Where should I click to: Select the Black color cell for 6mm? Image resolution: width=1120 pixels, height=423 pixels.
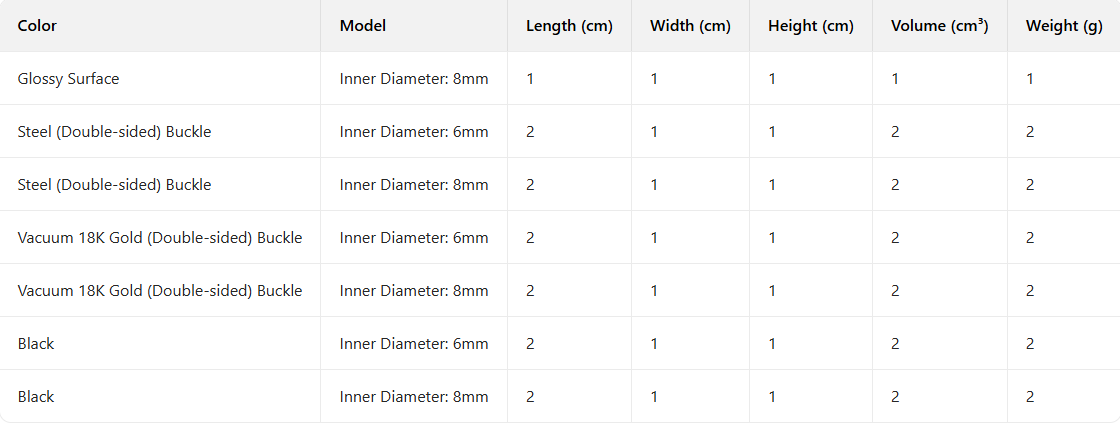(x=36, y=343)
